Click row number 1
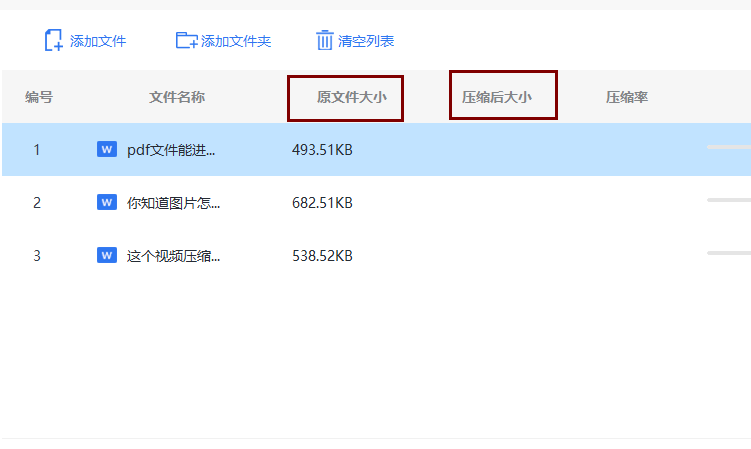This screenshot has height=449, width=751. coord(37,150)
